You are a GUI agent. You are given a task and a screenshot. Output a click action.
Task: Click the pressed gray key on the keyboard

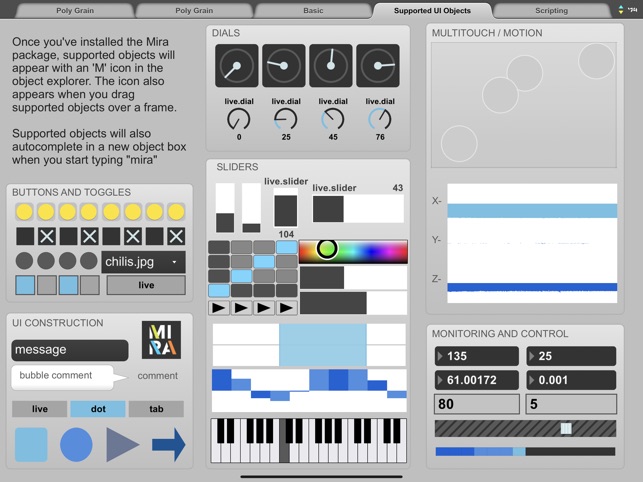284,452
